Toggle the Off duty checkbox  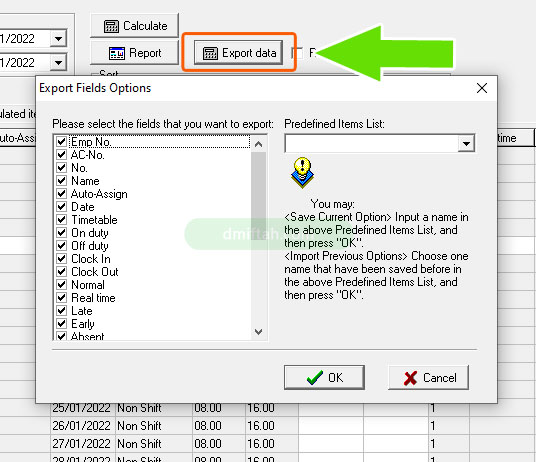[62, 245]
